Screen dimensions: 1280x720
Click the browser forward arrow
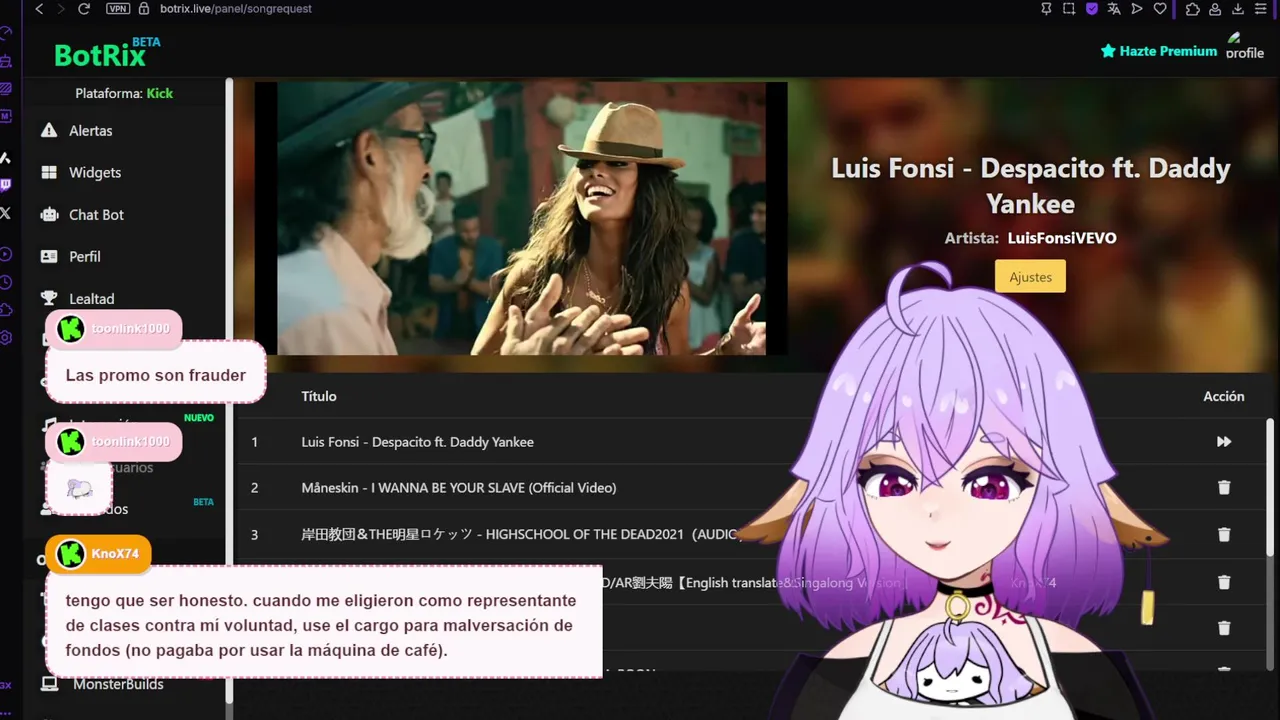(60, 9)
